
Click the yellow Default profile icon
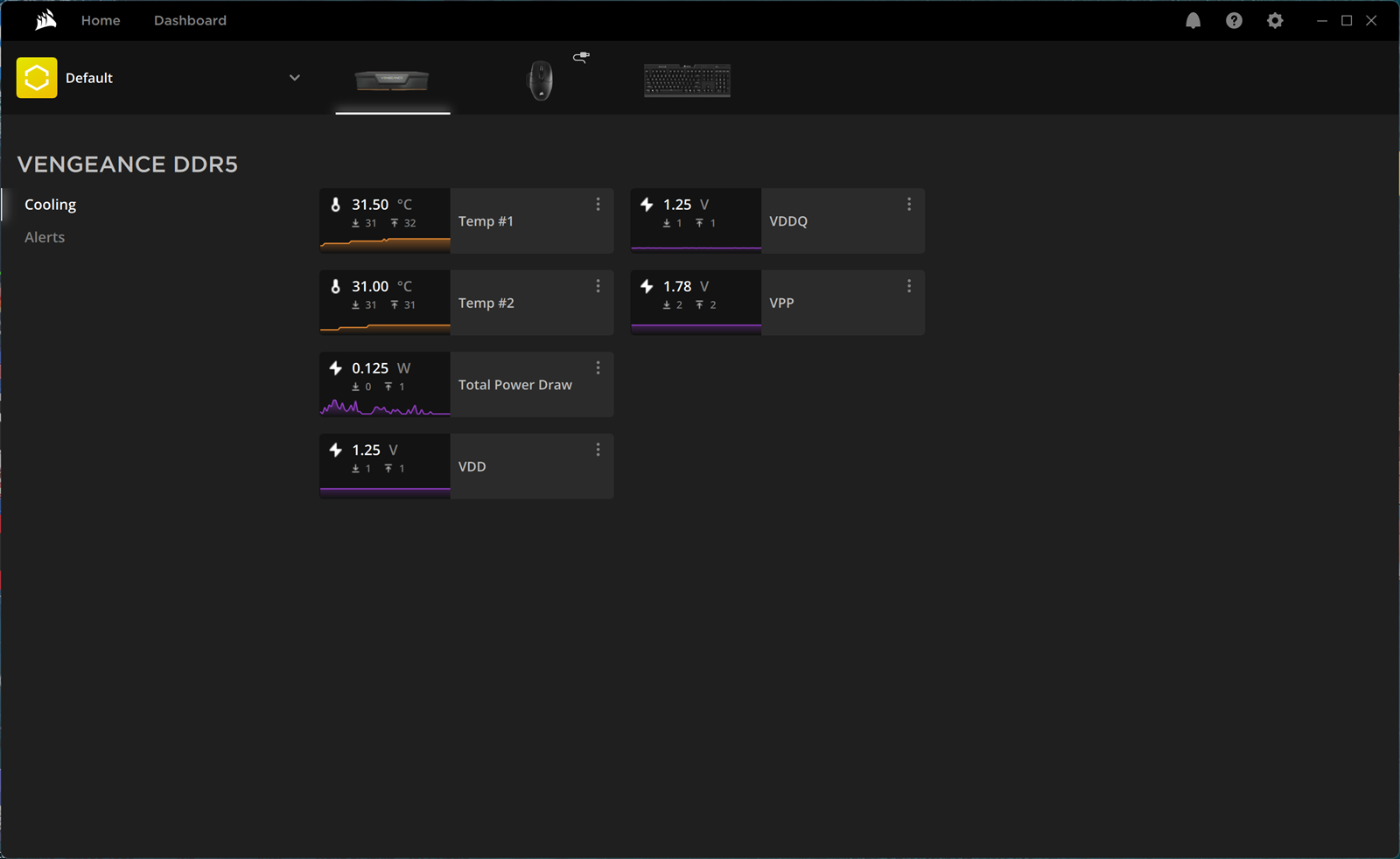tap(37, 78)
